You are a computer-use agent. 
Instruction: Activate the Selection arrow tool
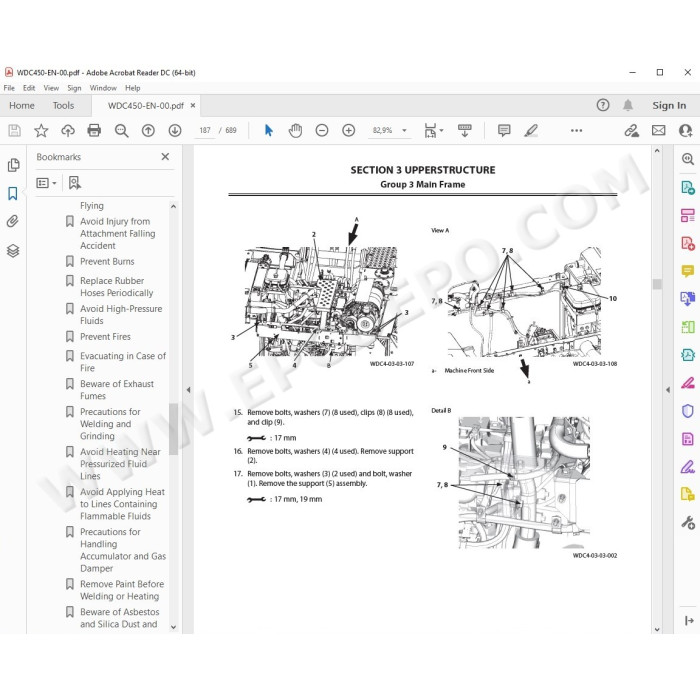point(268,130)
